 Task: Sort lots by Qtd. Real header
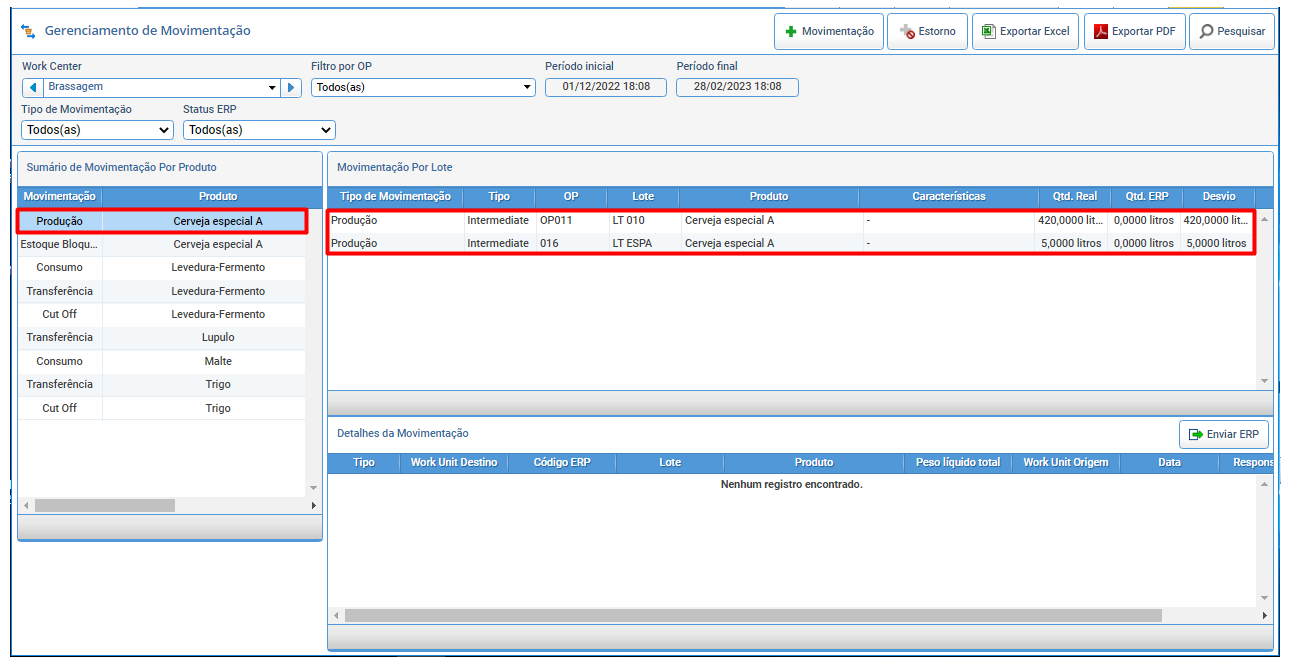tap(1075, 196)
